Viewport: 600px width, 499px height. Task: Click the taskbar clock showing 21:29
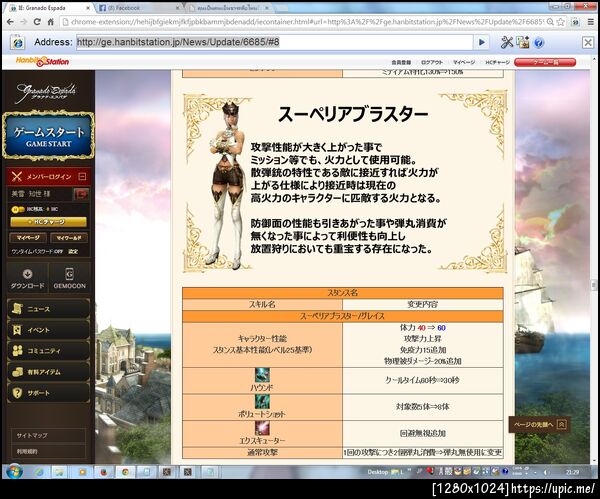point(573,472)
